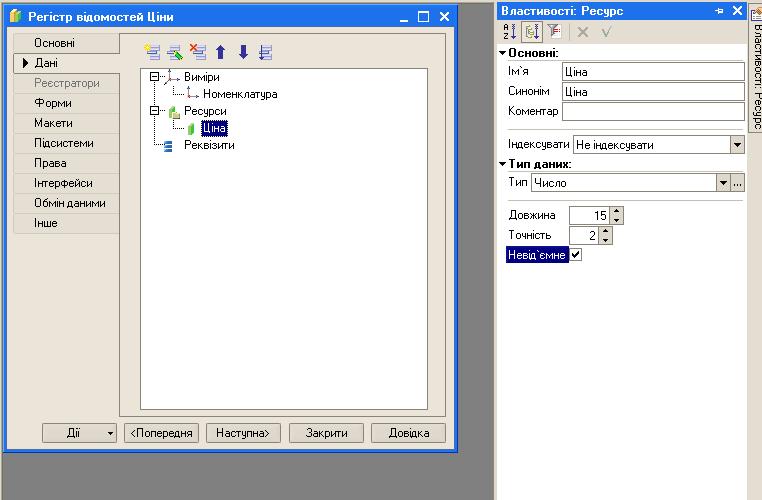Click the Тип ellipsis selection button
The image size is (762, 500).
point(737,183)
